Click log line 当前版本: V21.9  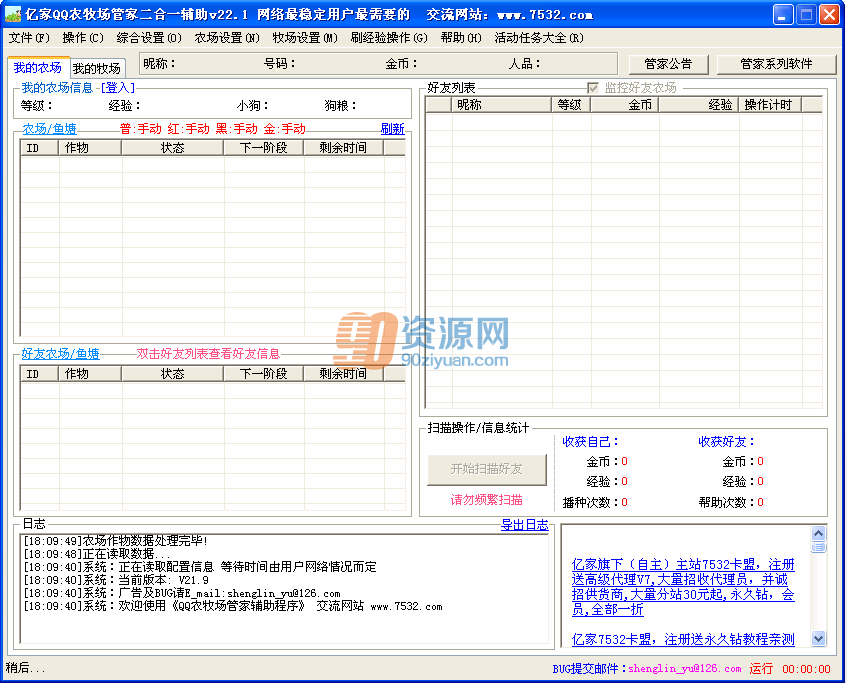[x=116, y=580]
